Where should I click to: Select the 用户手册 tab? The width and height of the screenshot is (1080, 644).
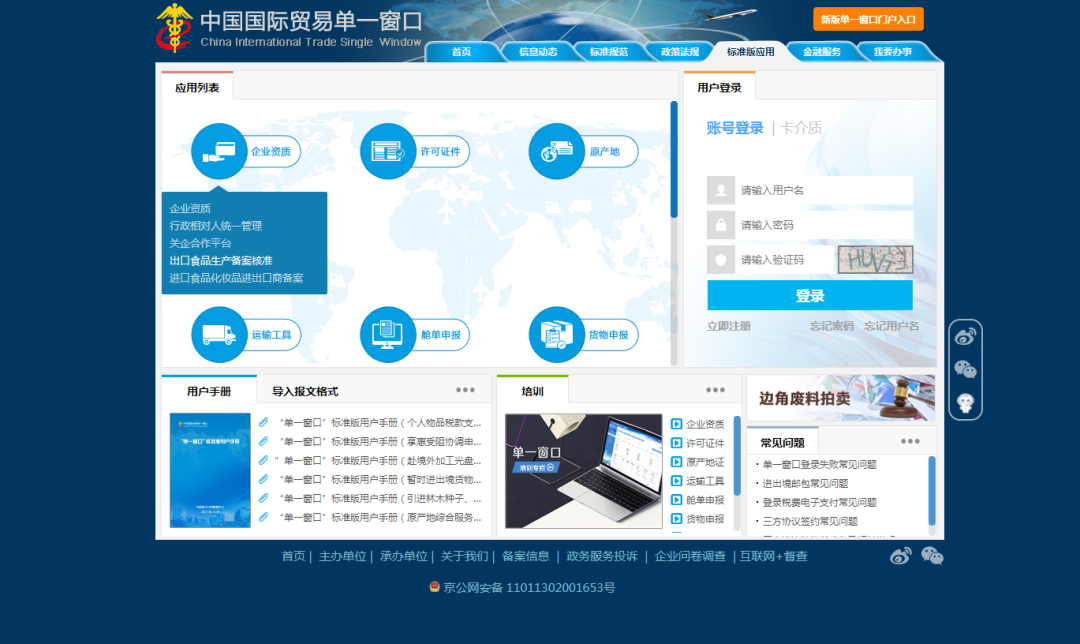[209, 391]
